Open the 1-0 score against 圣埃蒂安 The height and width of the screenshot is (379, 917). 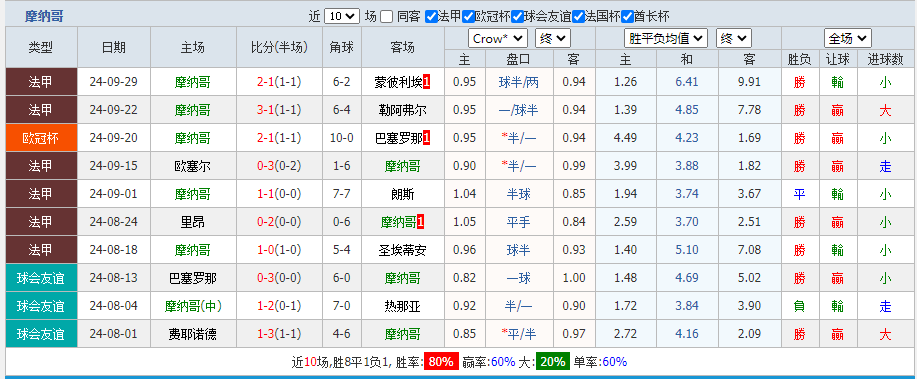[x=266, y=250]
